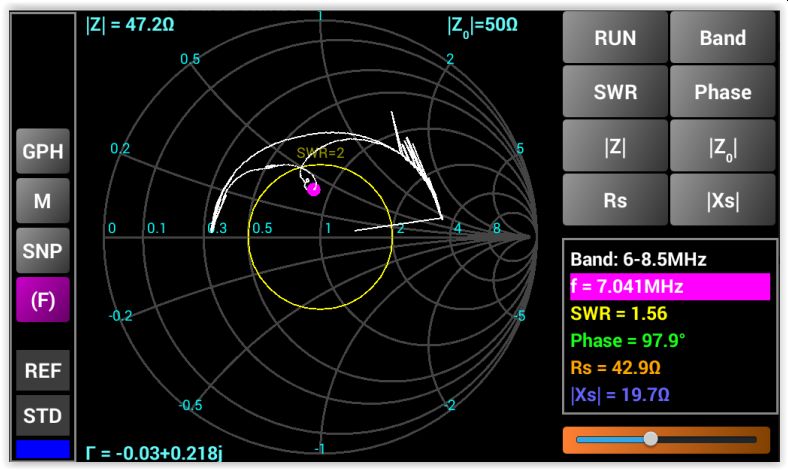Tap the |Z0| reference impedance button

pos(723,146)
